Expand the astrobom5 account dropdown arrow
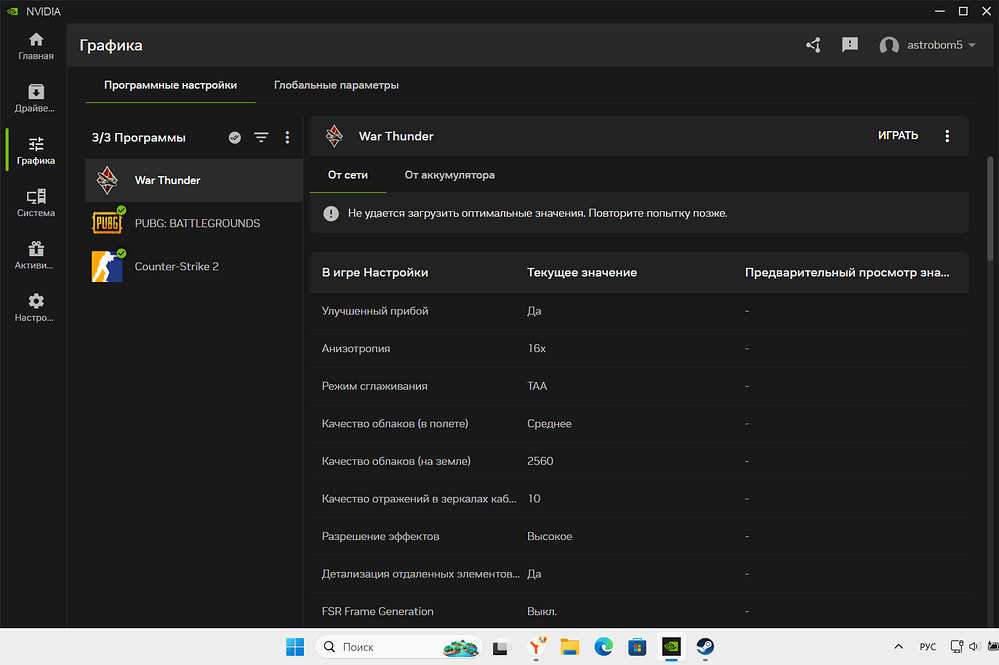 coord(972,45)
